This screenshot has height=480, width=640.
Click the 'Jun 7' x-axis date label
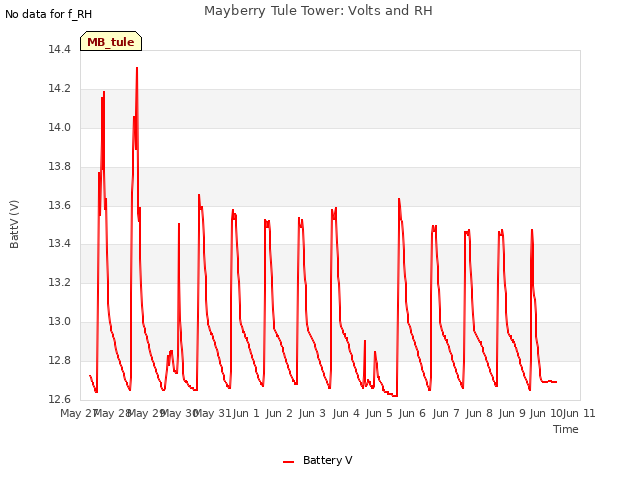click(446, 413)
